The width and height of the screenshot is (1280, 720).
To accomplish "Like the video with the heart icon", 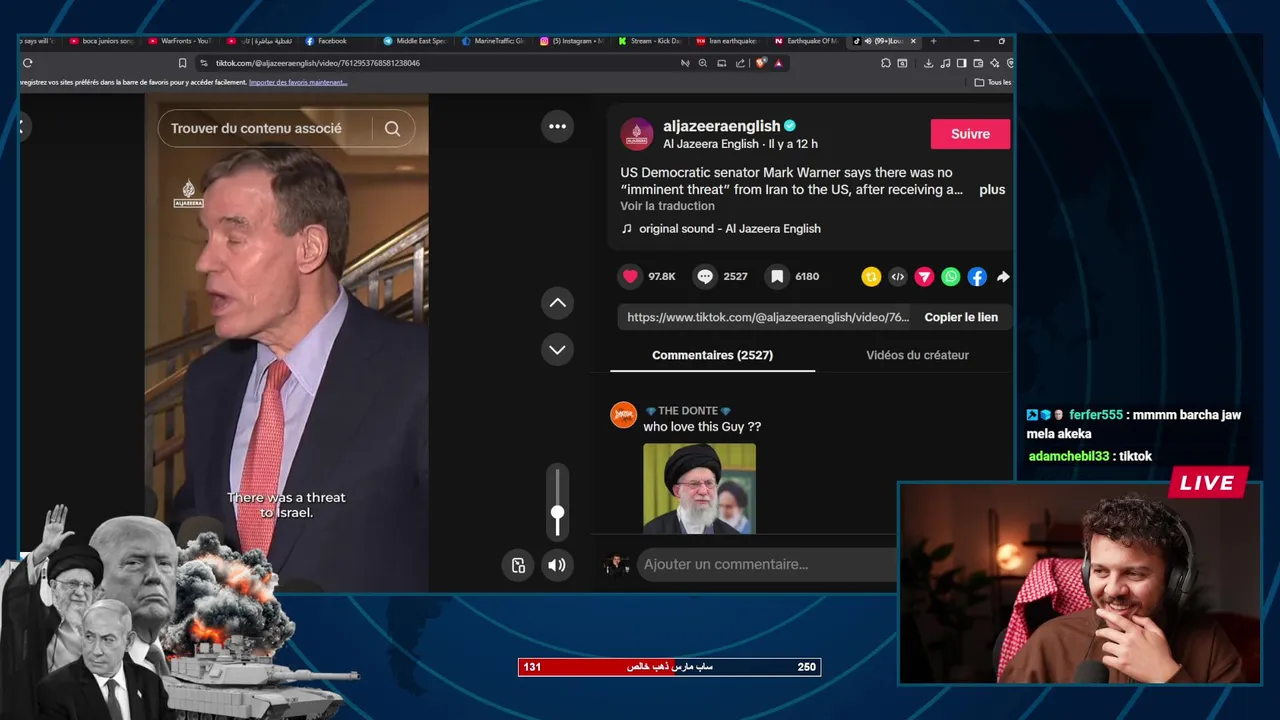I will [x=630, y=276].
